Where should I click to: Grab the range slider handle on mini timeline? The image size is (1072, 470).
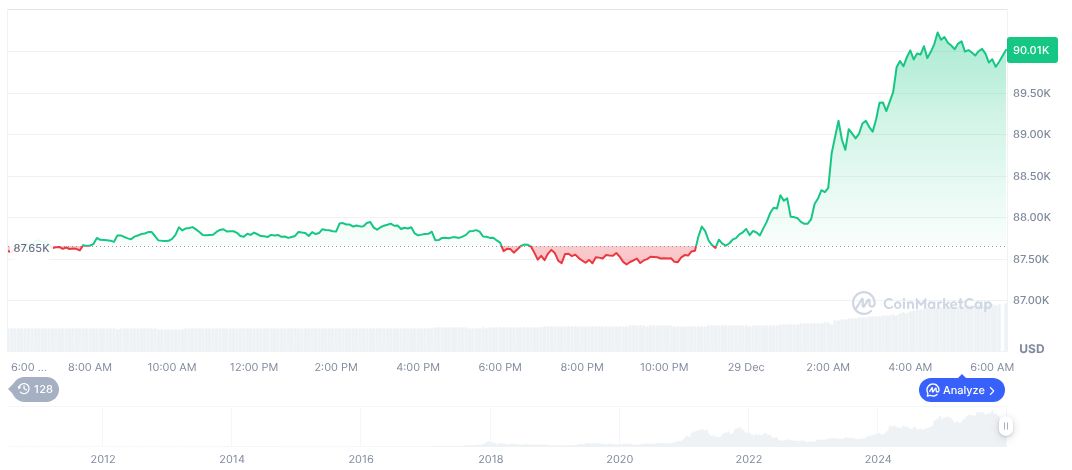[x=1006, y=426]
